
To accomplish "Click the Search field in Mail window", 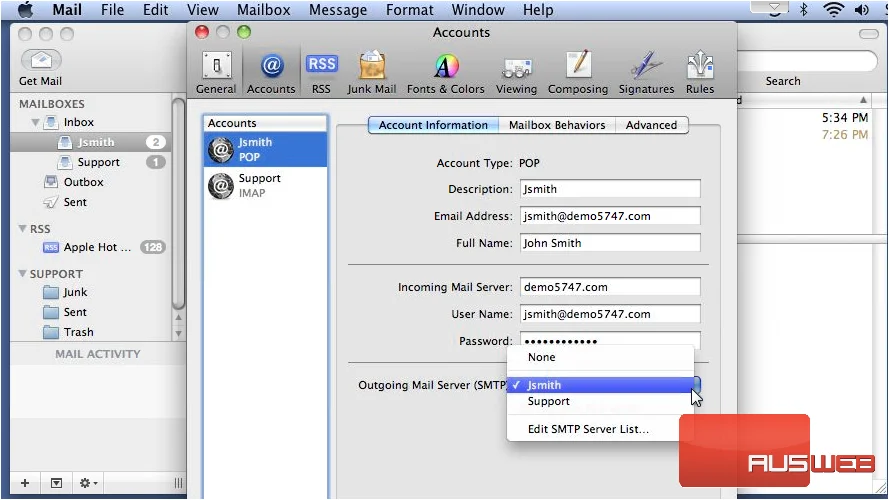I will [x=807, y=61].
